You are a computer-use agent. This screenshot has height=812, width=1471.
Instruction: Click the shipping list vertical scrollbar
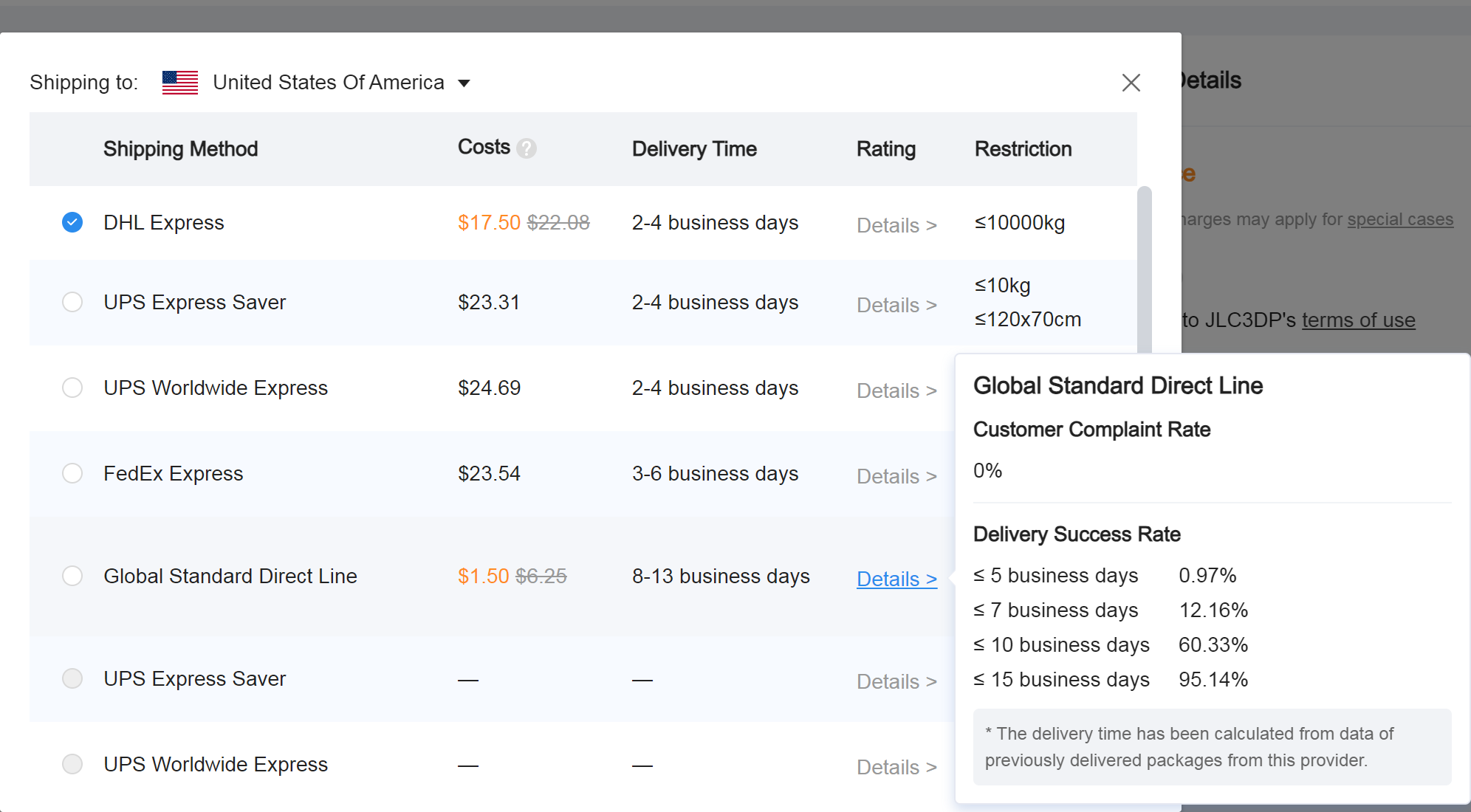click(1144, 266)
